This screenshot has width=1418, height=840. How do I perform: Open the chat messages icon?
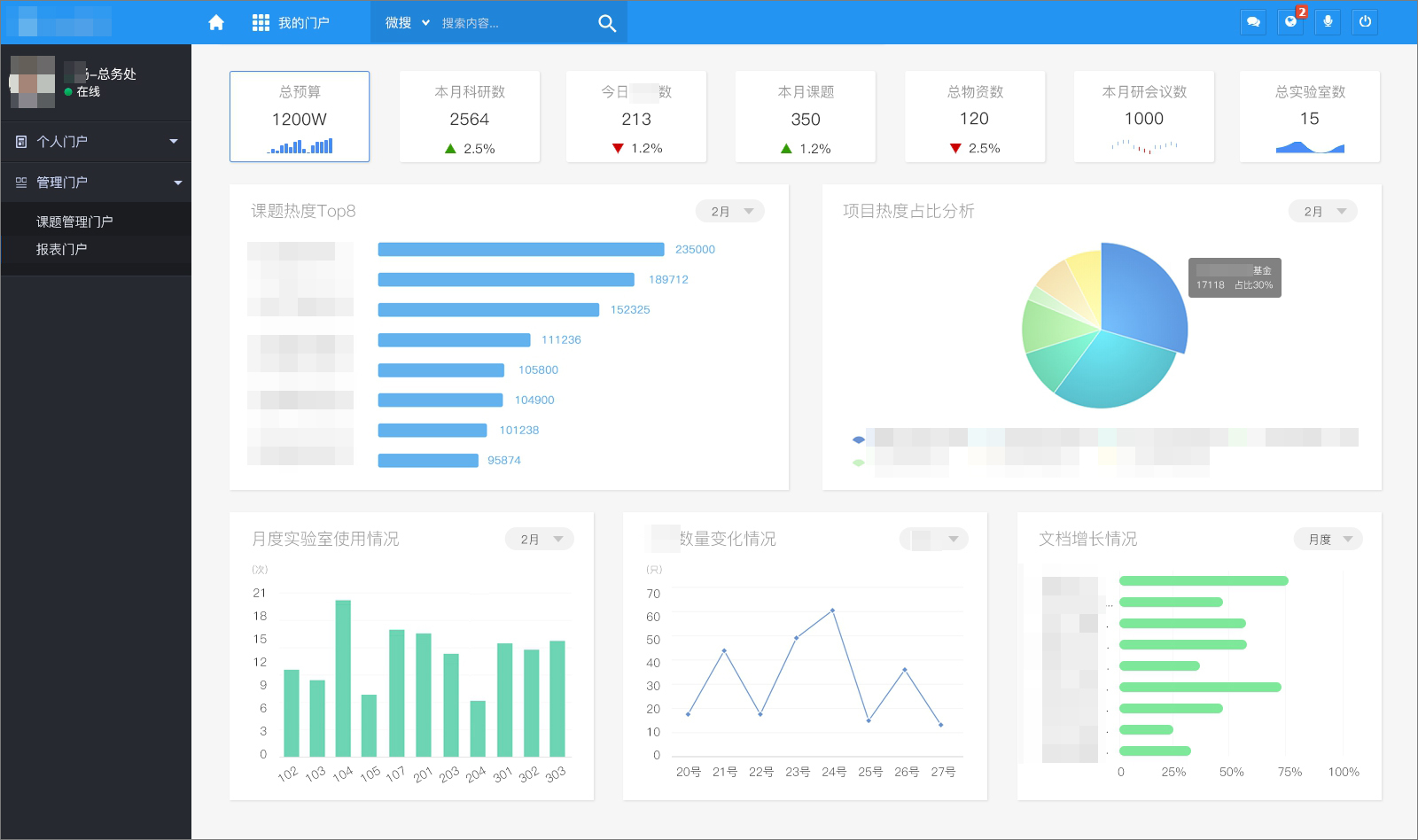(1253, 22)
